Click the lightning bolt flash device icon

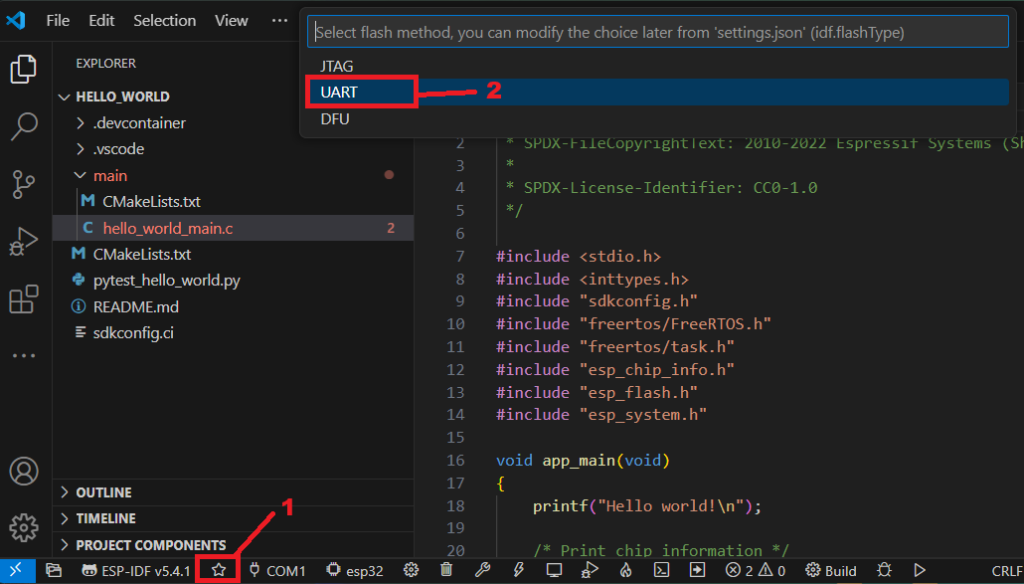tap(519, 570)
